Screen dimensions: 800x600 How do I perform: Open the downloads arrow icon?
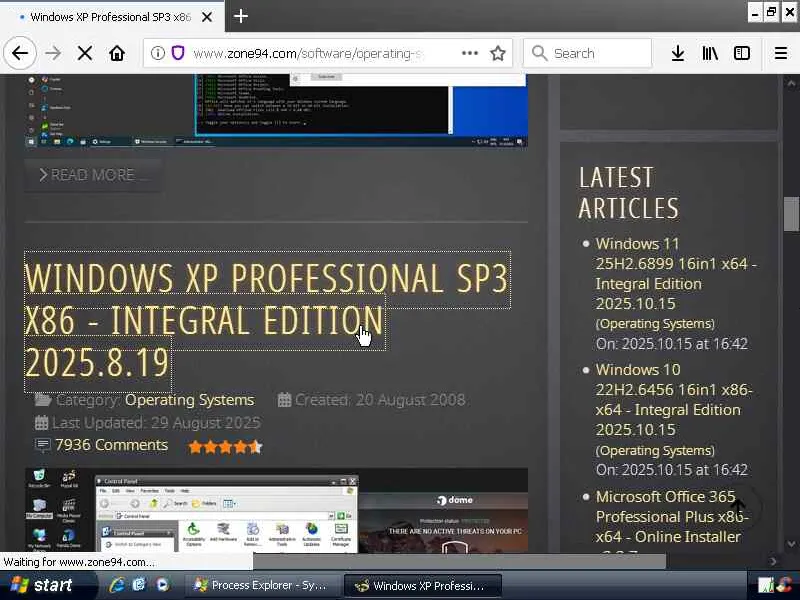pos(678,53)
